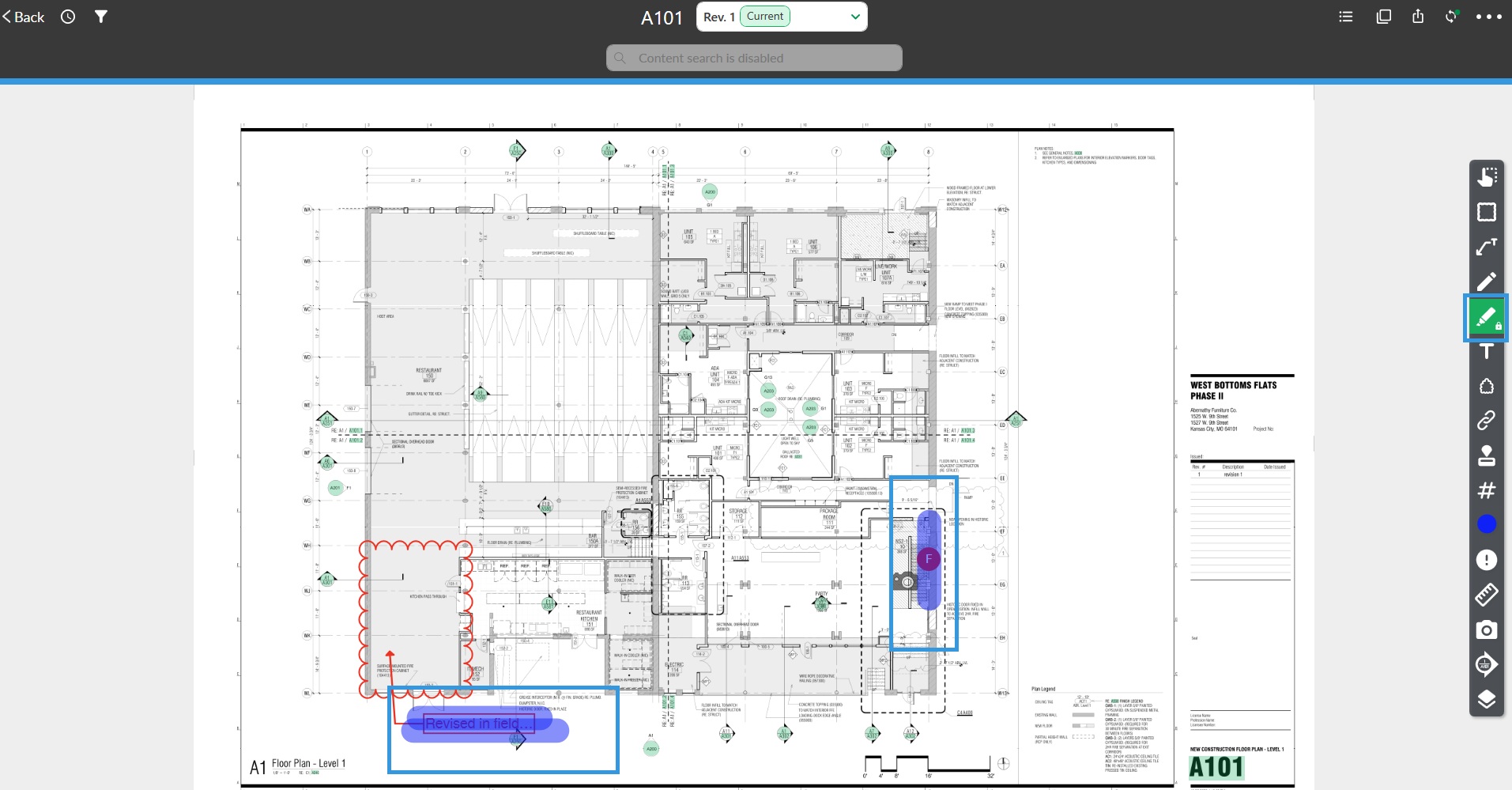This screenshot has height=790, width=1512.
Task: Select the arrow with text callout tool
Action: point(1487,247)
